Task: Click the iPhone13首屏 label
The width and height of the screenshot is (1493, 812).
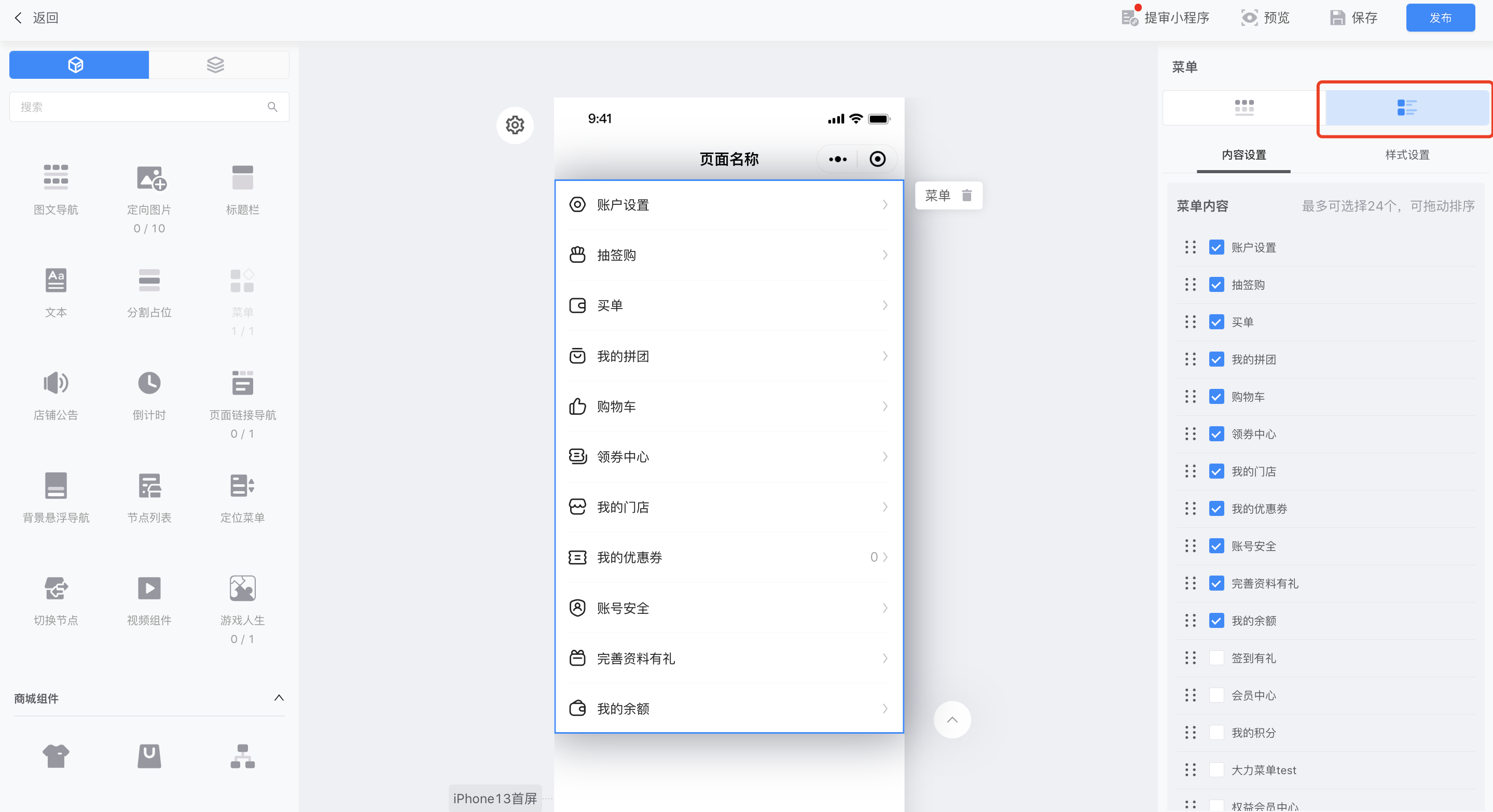Action: [x=495, y=798]
